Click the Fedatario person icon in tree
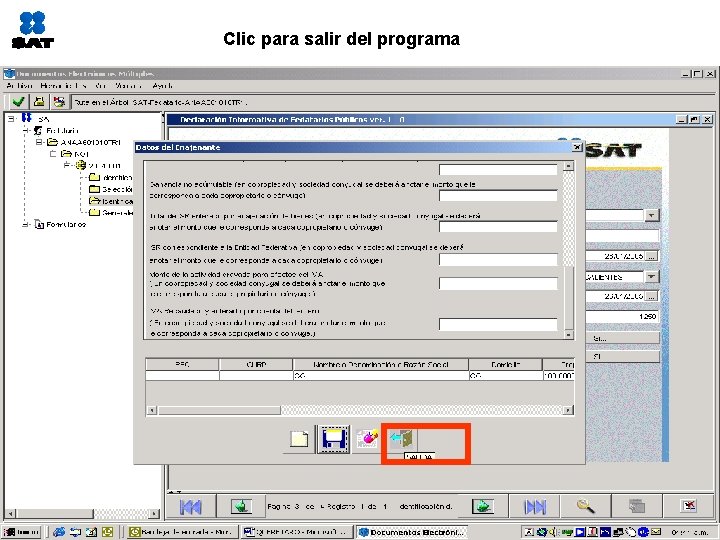This screenshot has height=540, width=720. pos(38,130)
